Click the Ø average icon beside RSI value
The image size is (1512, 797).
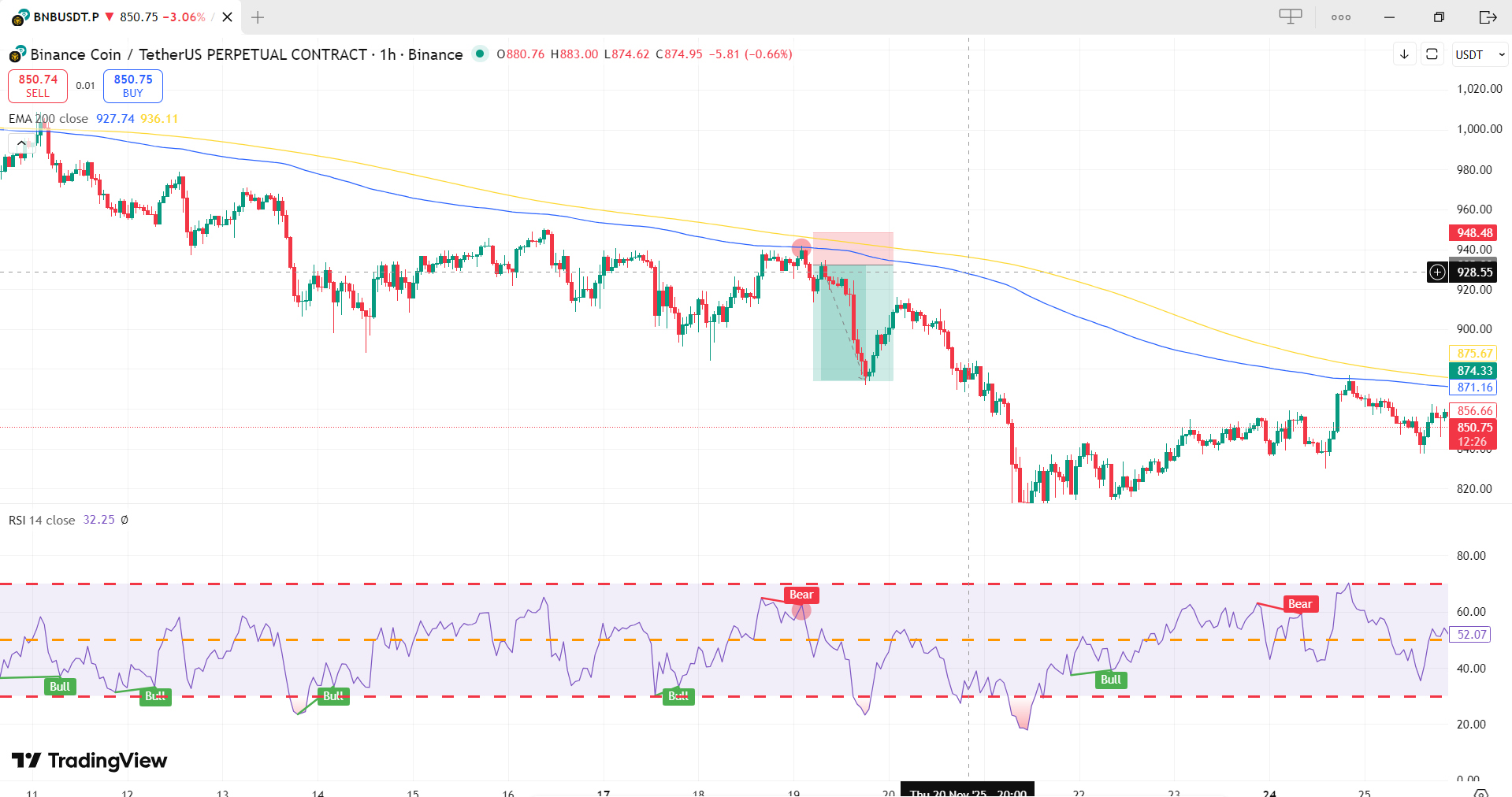[x=124, y=520]
